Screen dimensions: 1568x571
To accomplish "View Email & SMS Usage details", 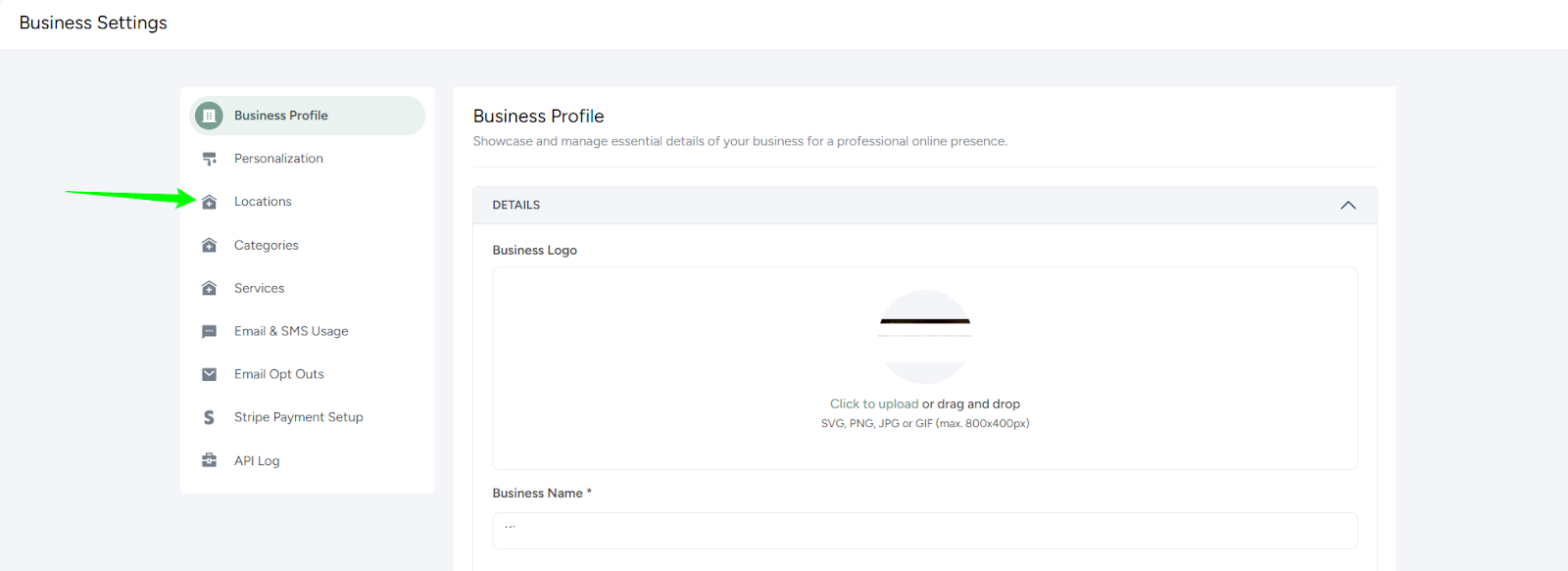I will click(290, 330).
